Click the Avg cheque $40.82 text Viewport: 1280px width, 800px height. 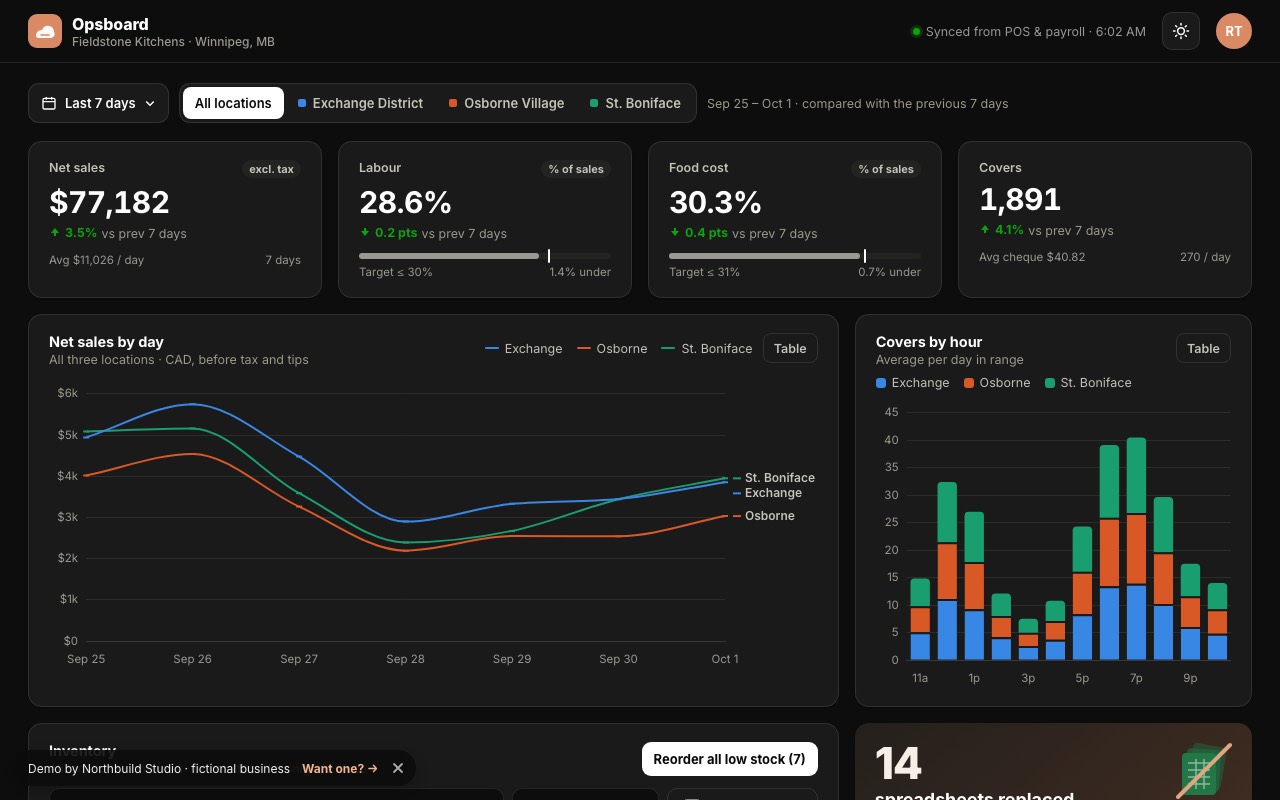click(1032, 257)
